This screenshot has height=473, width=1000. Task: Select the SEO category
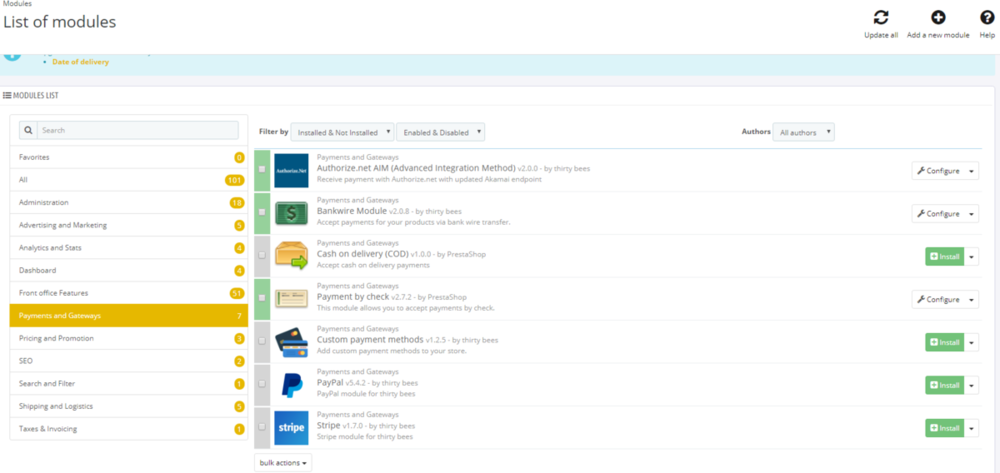coord(129,361)
